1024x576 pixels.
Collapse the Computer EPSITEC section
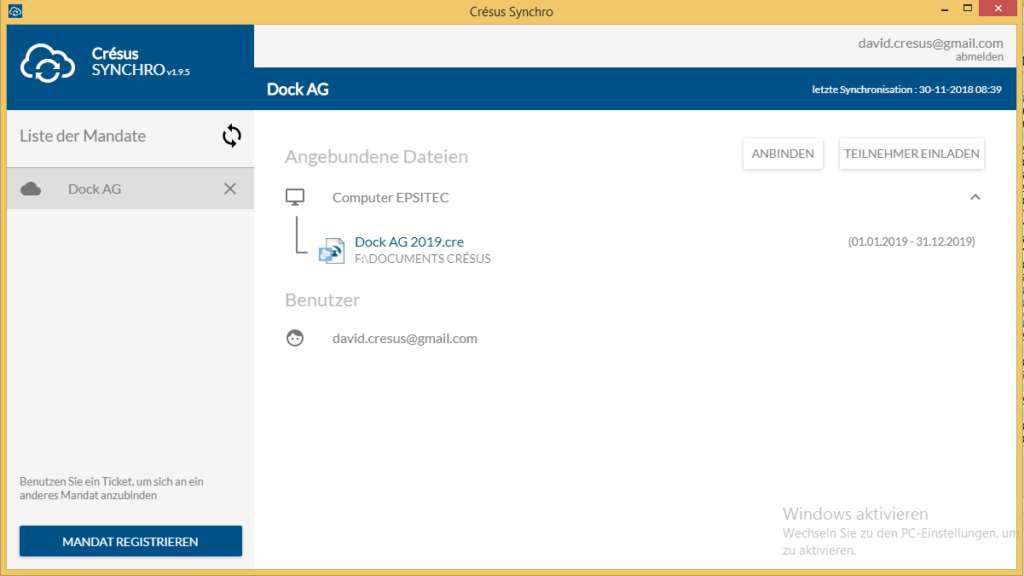coord(975,197)
